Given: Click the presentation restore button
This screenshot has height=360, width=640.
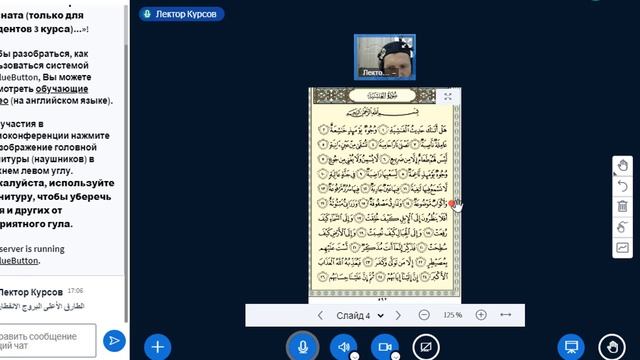Looking at the screenshot, I should [571, 347].
